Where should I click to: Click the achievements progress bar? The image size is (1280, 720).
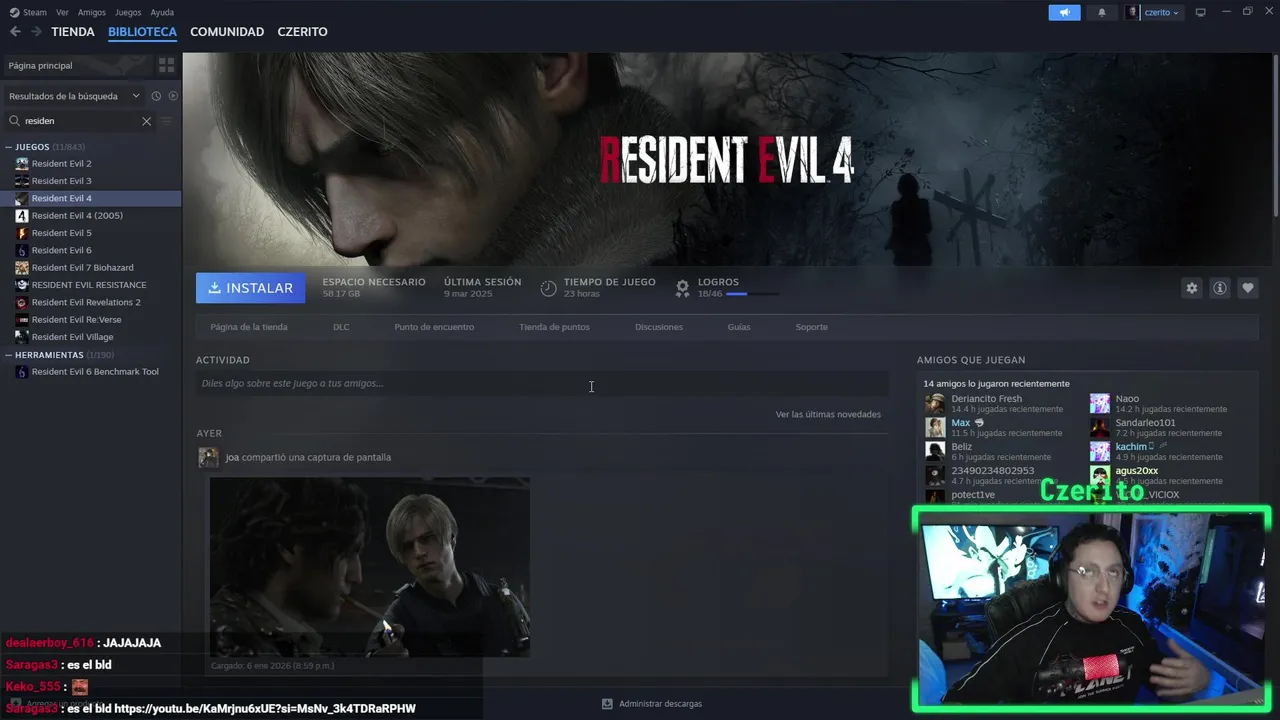click(x=751, y=294)
